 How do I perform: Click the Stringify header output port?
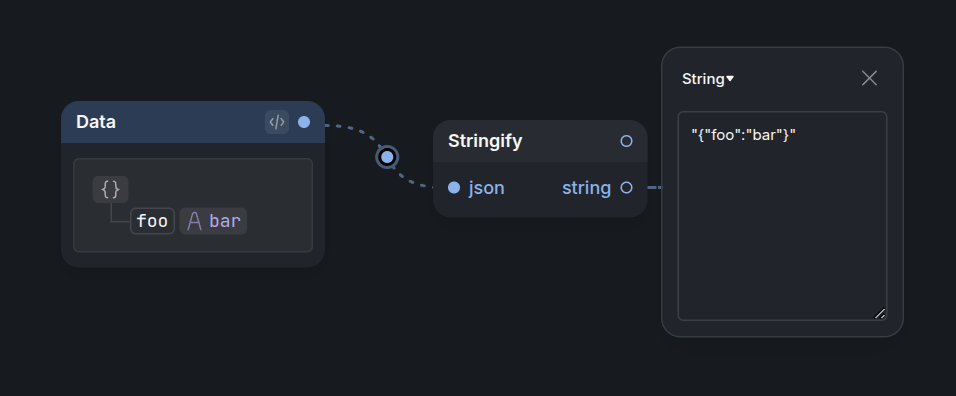626,141
